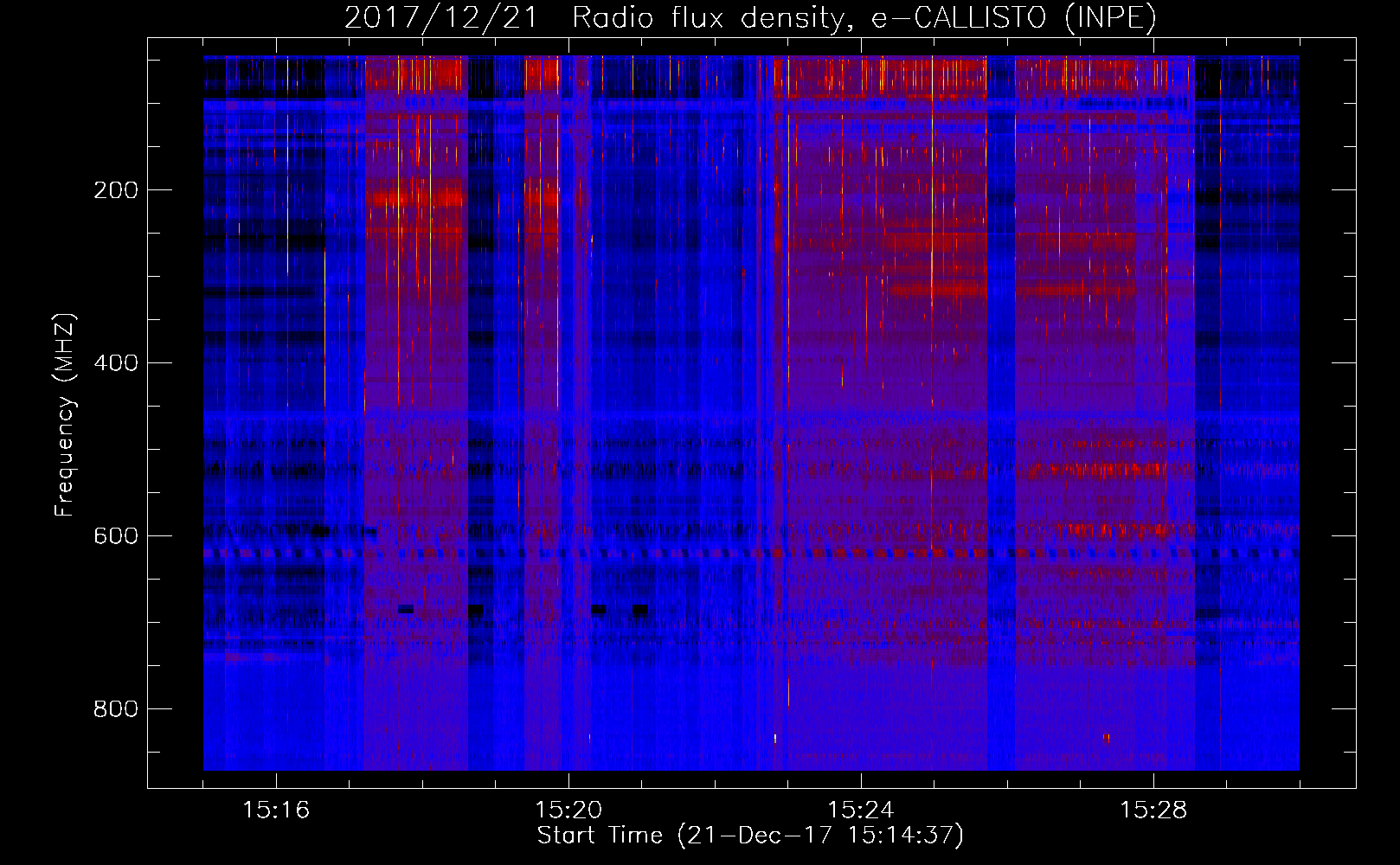Select the 'Frequency (MHZ)' y-axis label
Image resolution: width=1400 pixels, height=865 pixels.
point(65,414)
